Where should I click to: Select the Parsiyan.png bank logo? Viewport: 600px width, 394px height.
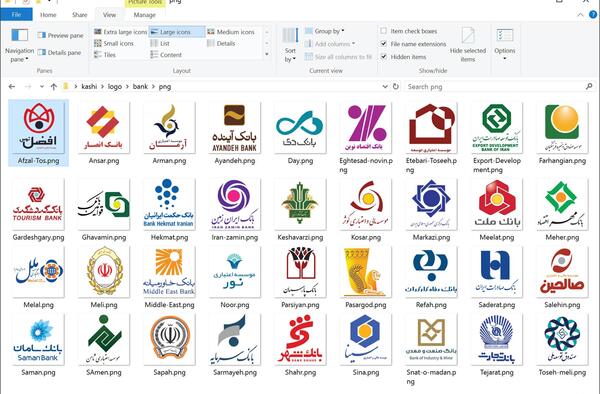(x=300, y=272)
